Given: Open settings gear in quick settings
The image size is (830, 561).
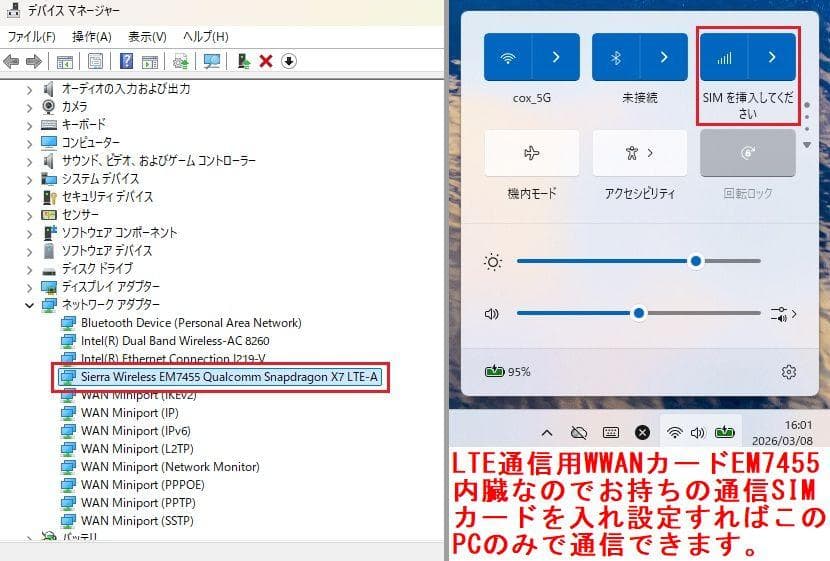Looking at the screenshot, I should (x=789, y=372).
